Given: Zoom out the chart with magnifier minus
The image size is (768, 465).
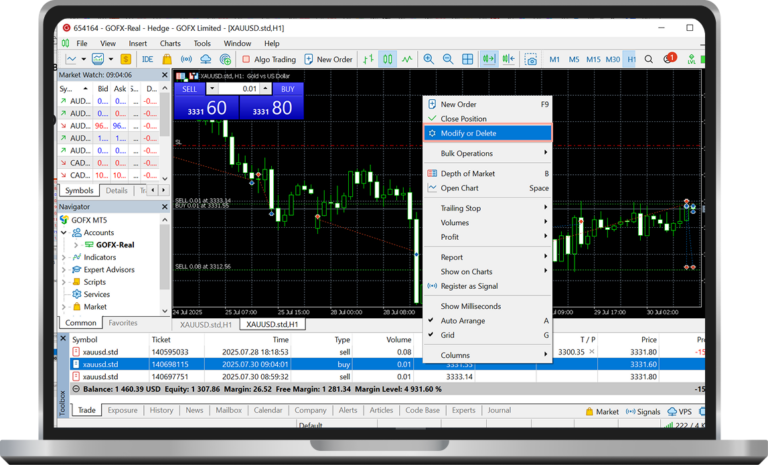Looking at the screenshot, I should click(448, 59).
